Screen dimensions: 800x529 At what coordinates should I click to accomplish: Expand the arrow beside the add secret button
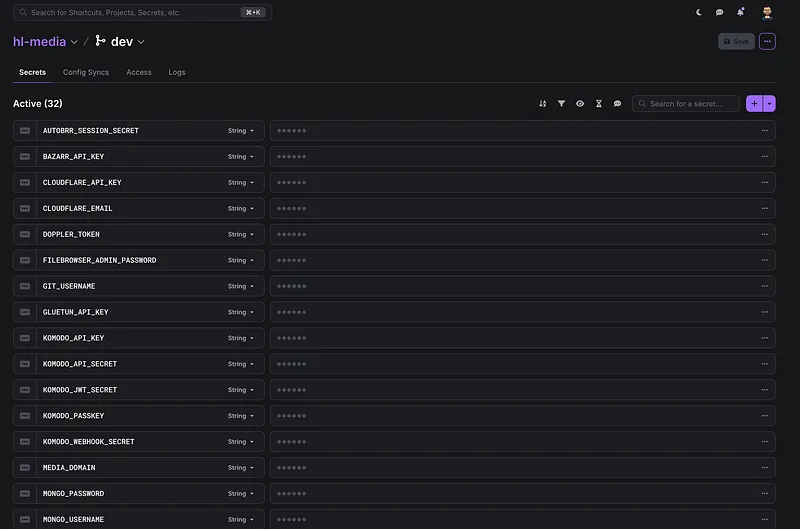(x=769, y=104)
